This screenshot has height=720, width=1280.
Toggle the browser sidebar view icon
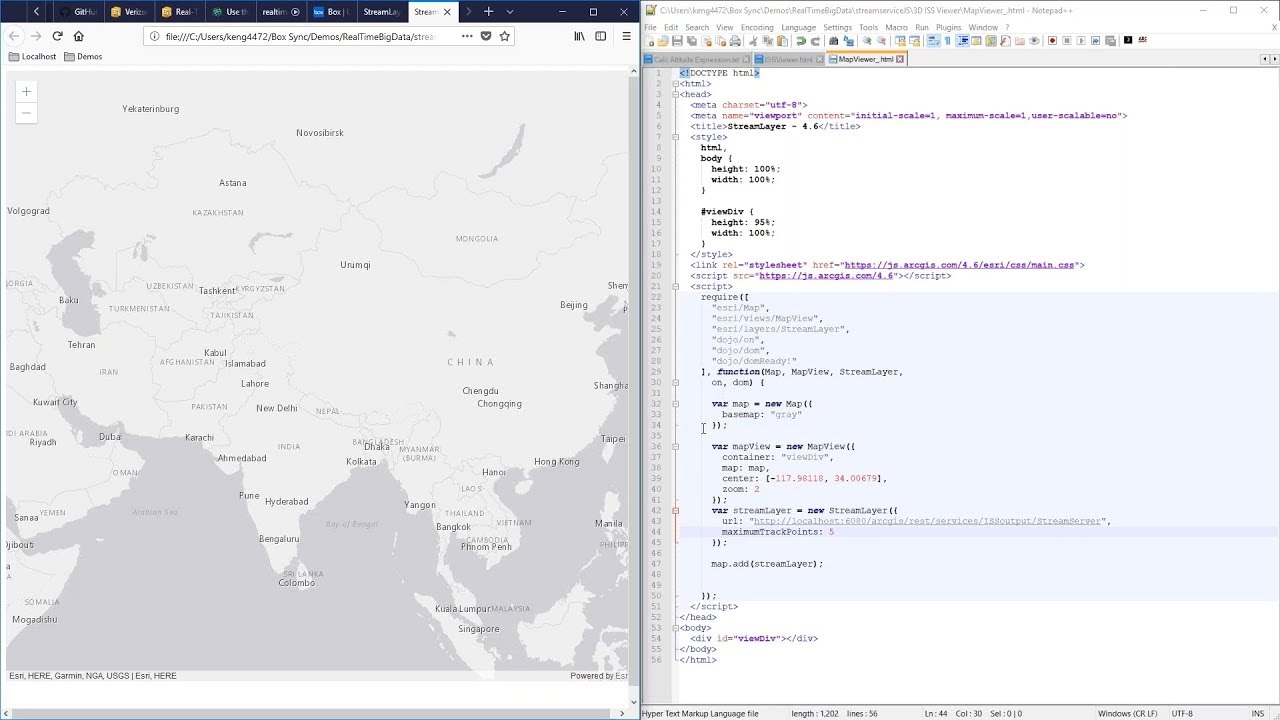[x=601, y=36]
